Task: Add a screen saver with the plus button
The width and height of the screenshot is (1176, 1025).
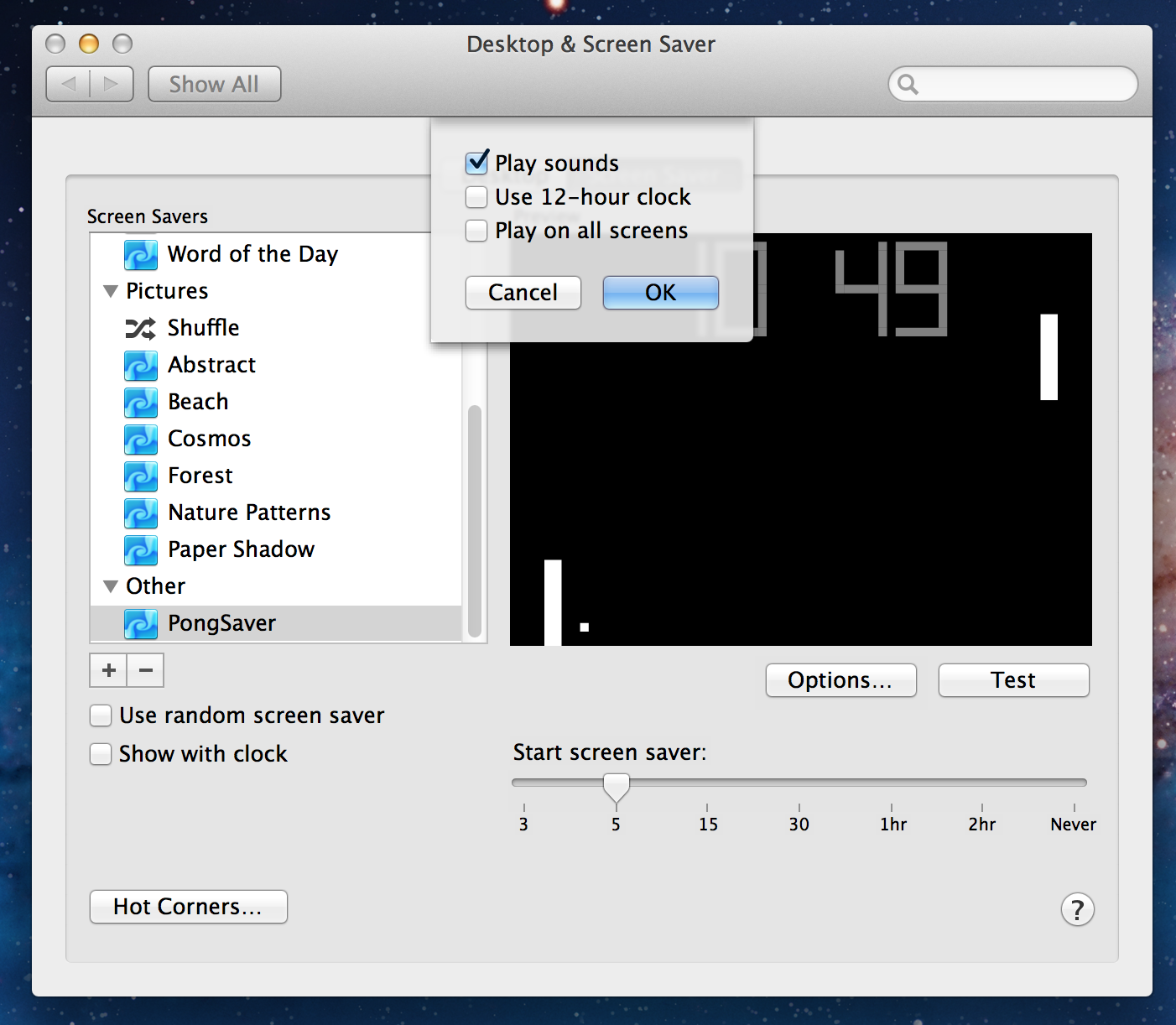Action: coord(108,670)
